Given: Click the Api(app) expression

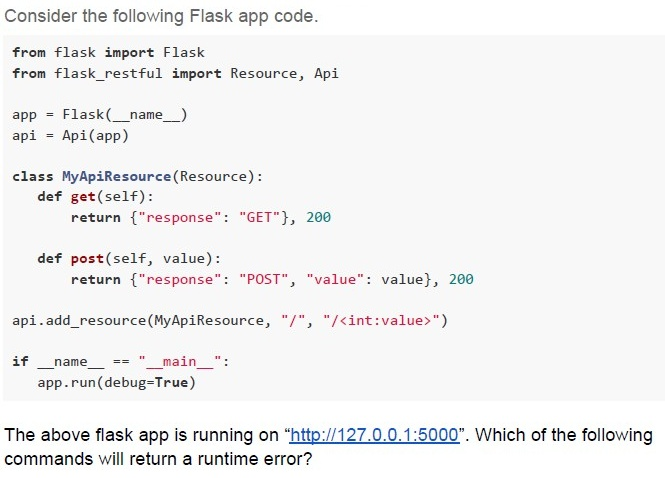Looking at the screenshot, I should 95,136.
